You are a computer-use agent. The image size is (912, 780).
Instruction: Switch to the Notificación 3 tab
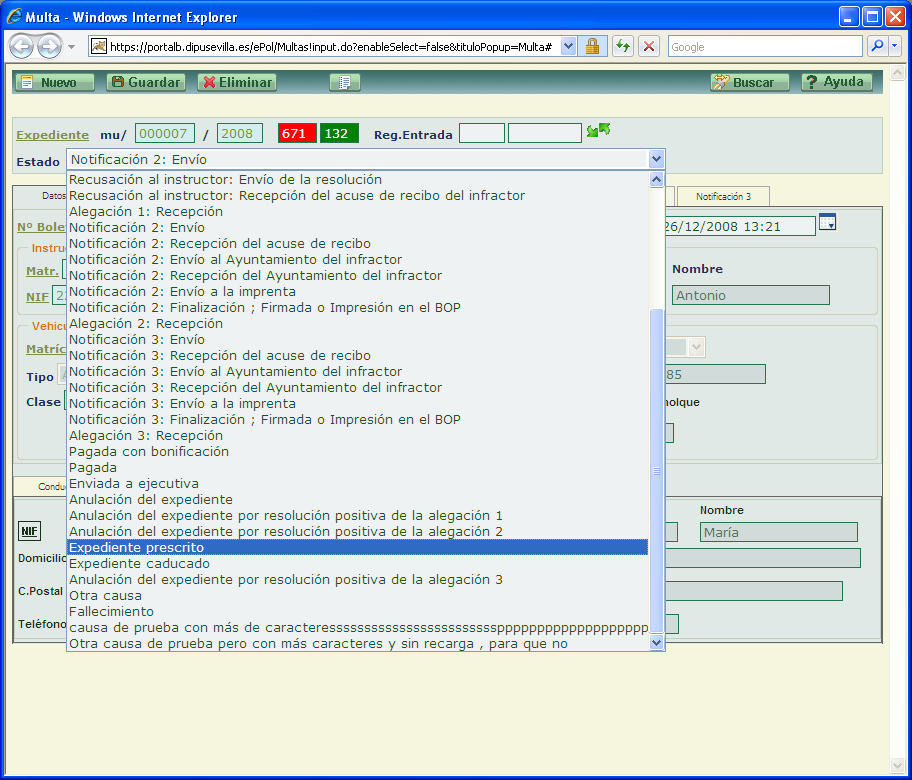[723, 196]
